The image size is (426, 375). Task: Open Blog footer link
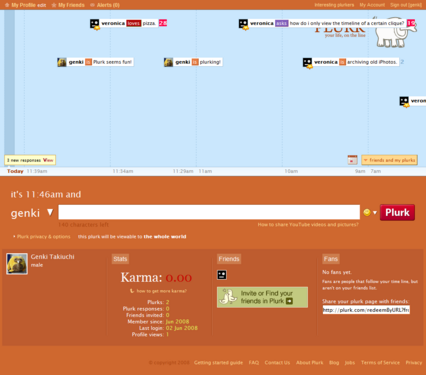point(334,363)
